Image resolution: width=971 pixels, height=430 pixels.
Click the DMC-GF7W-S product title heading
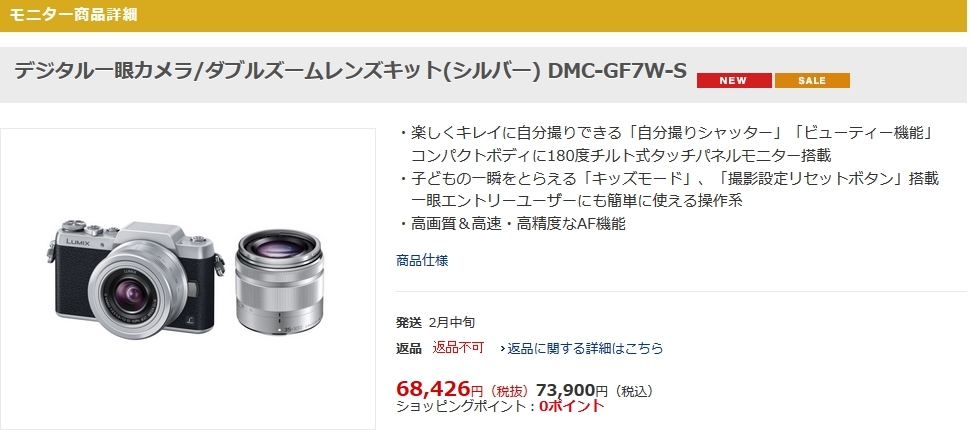pos(350,72)
